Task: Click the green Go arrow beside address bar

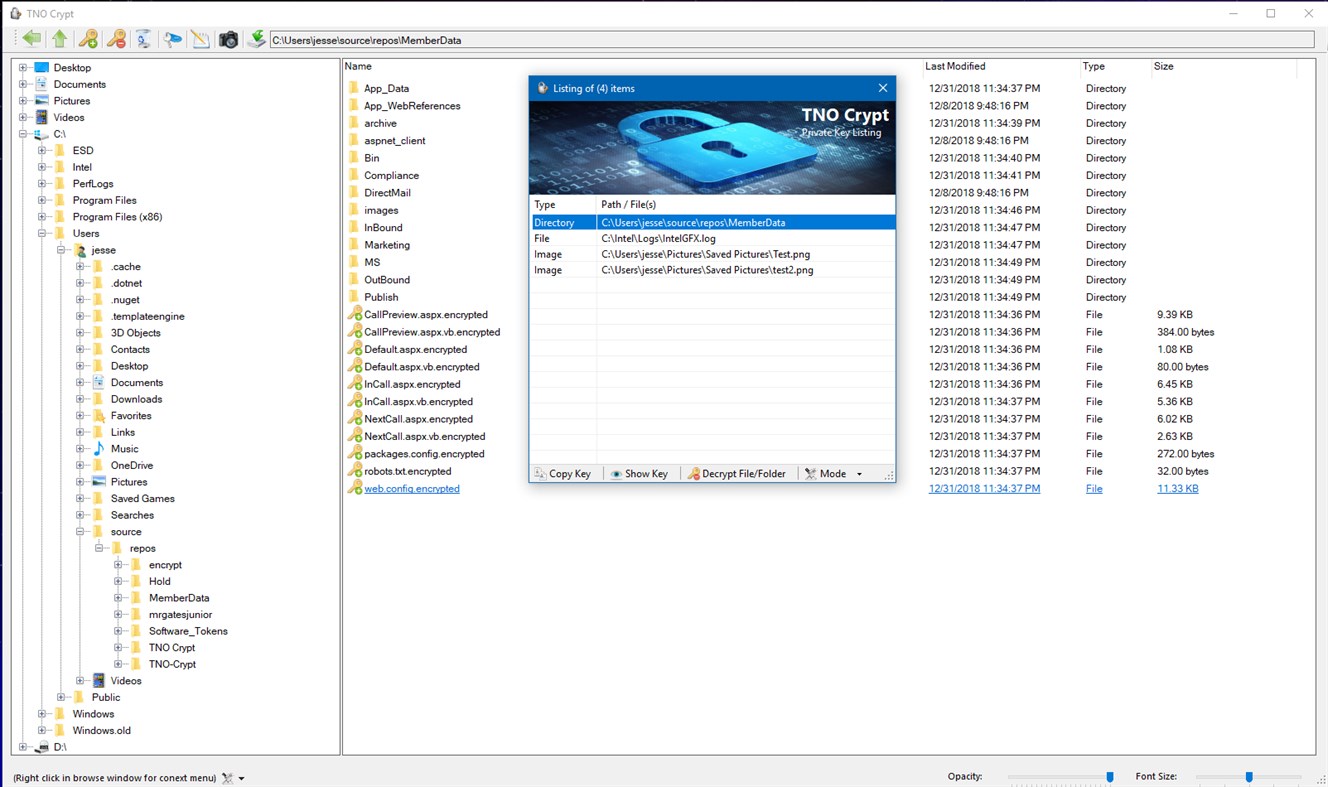Action: click(x=256, y=38)
